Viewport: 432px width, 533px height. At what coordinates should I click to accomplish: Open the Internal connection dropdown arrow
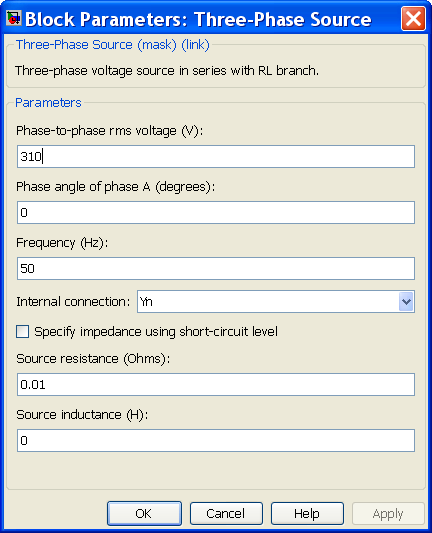[406, 302]
